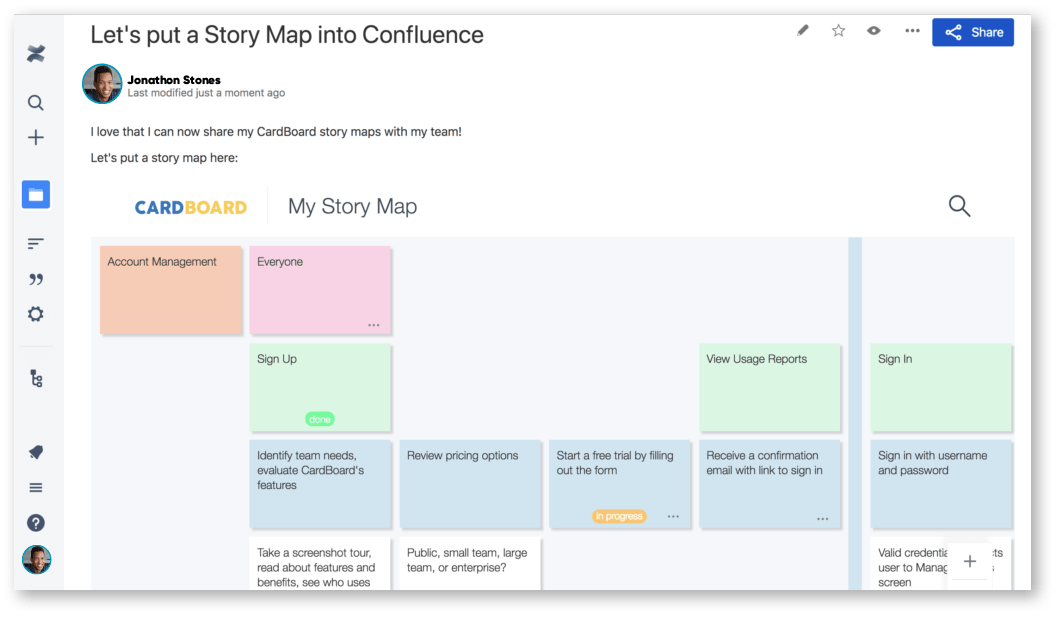Click the CardBoard logo
Image resolution: width=1059 pixels, height=617 pixels.
point(191,206)
